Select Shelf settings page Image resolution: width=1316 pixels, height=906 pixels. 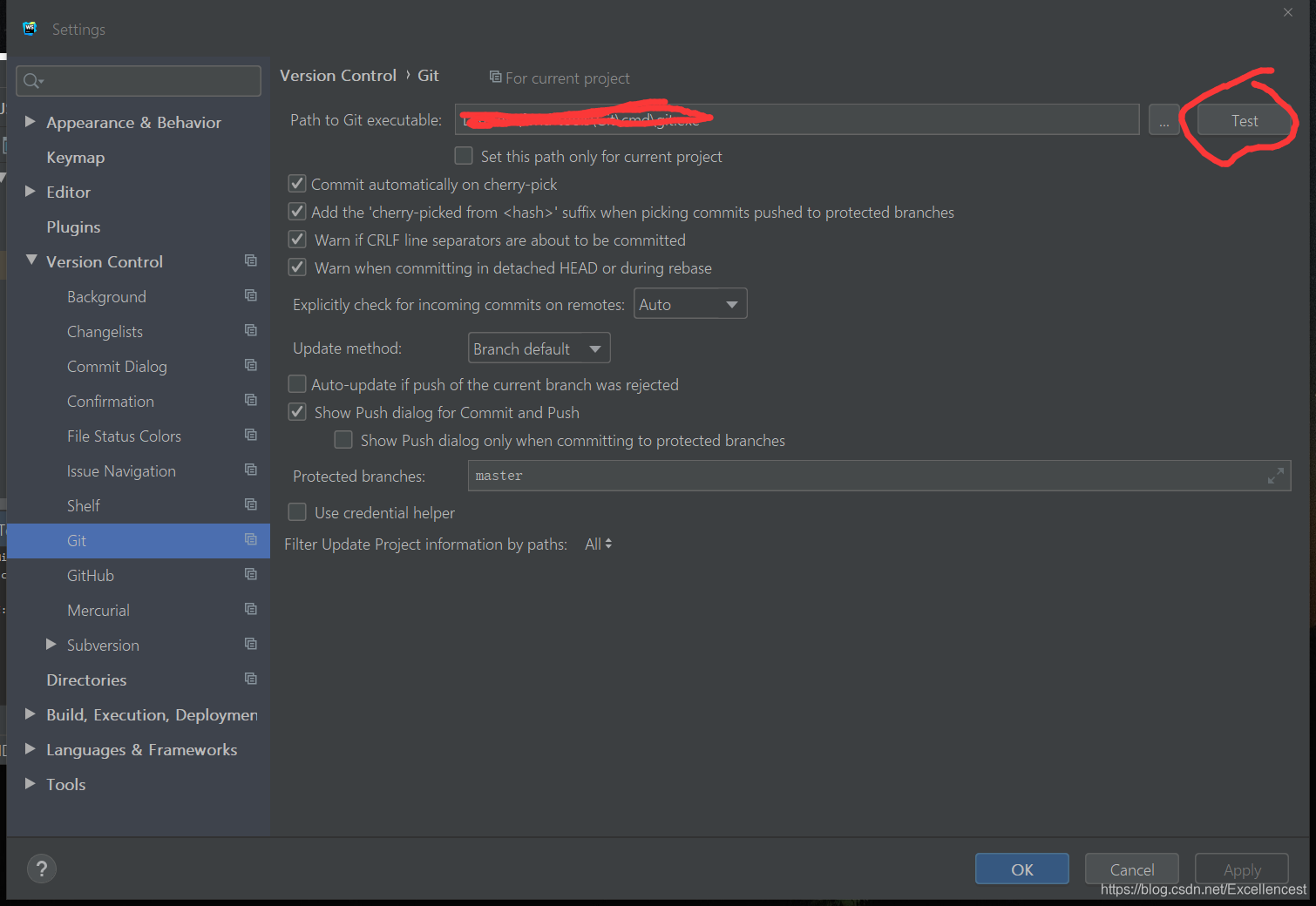pyautogui.click(x=84, y=506)
